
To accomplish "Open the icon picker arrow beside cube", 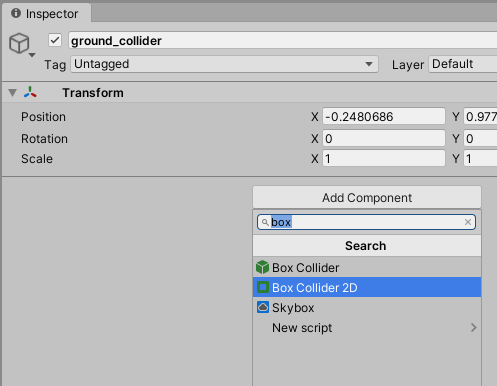I will click(32, 55).
